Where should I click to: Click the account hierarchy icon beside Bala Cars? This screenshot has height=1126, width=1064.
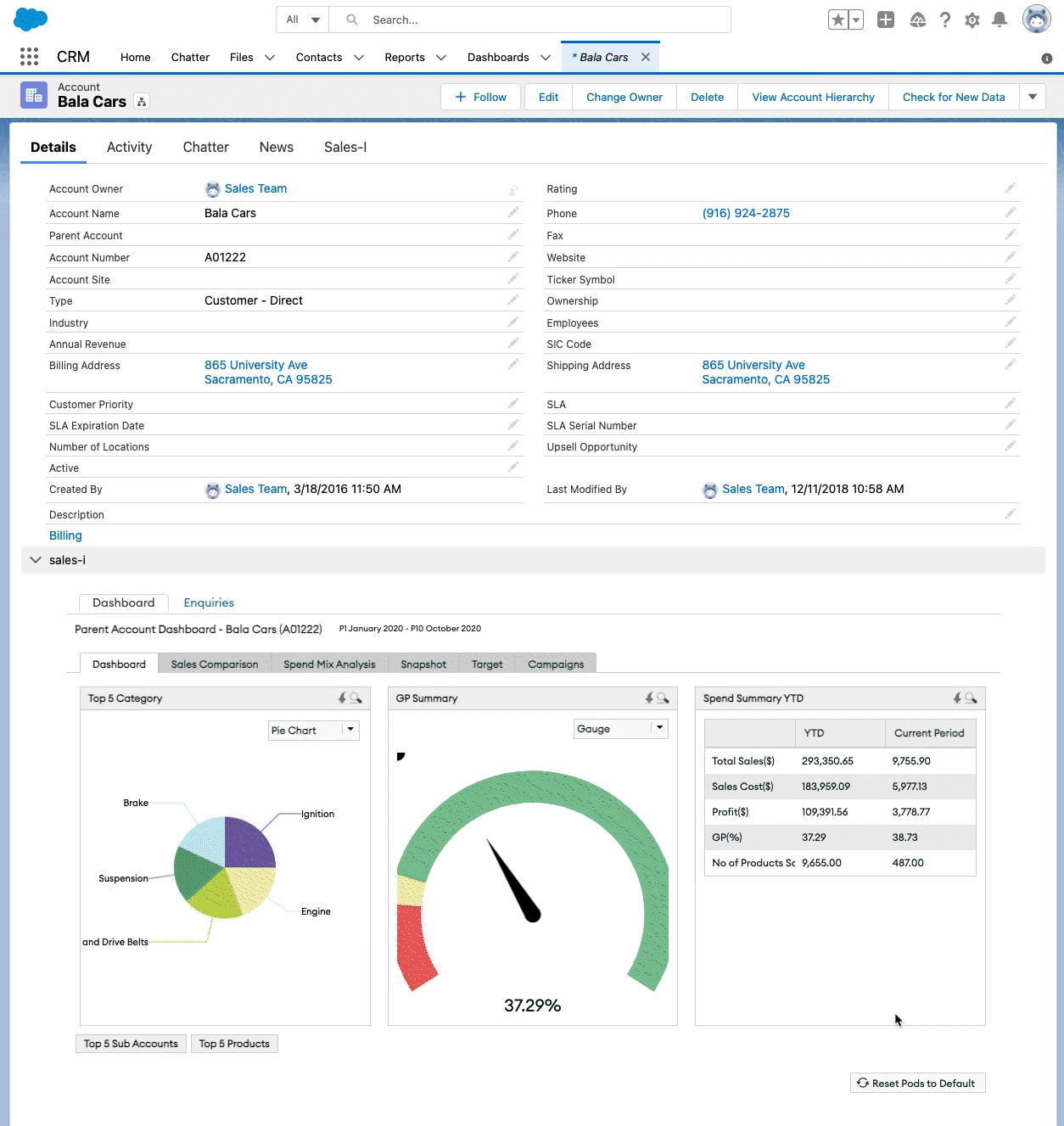coord(142,102)
